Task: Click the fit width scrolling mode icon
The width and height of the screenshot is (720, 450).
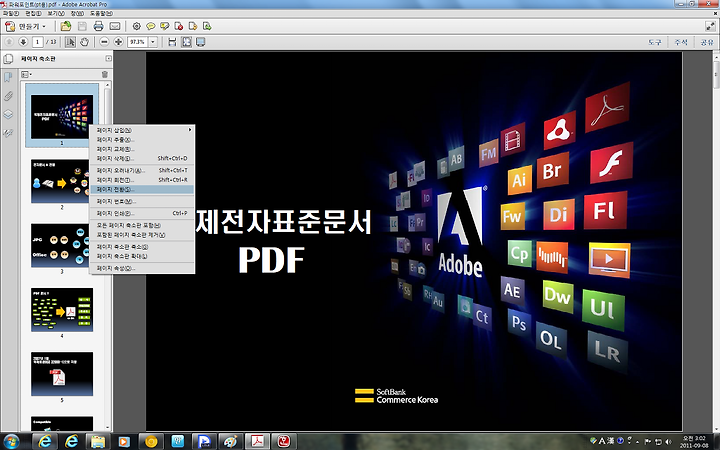Action: point(172,42)
